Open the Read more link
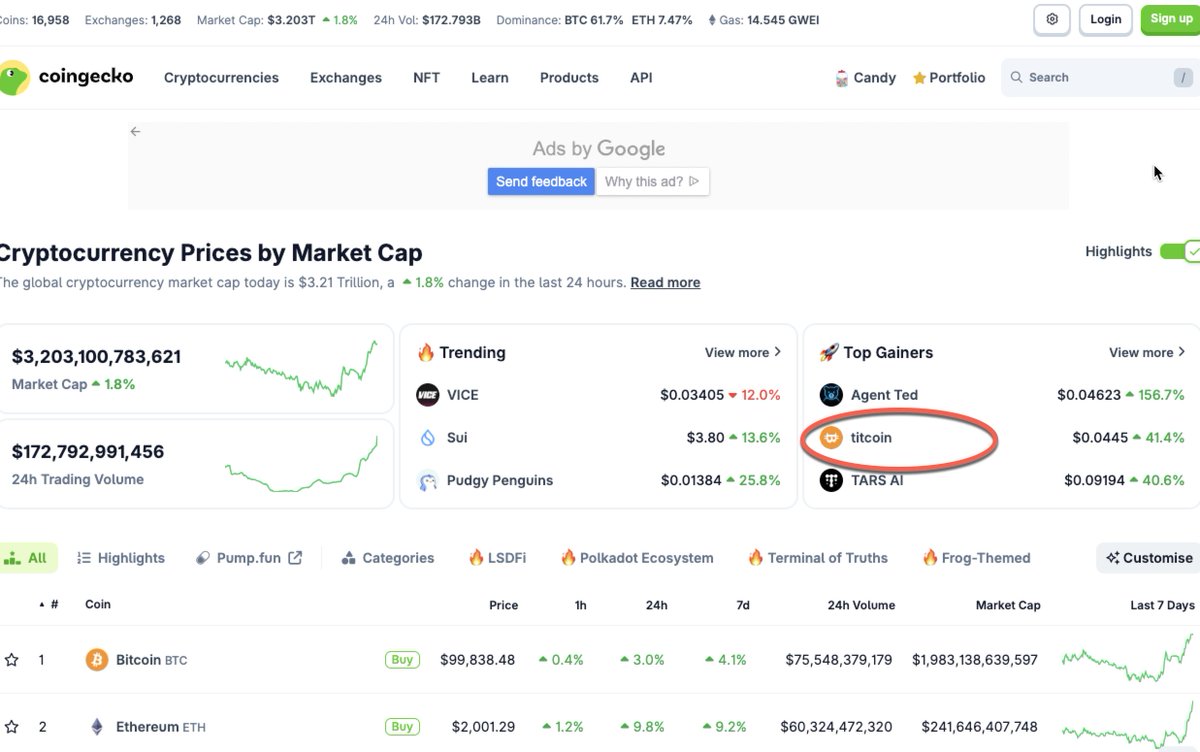 (665, 282)
